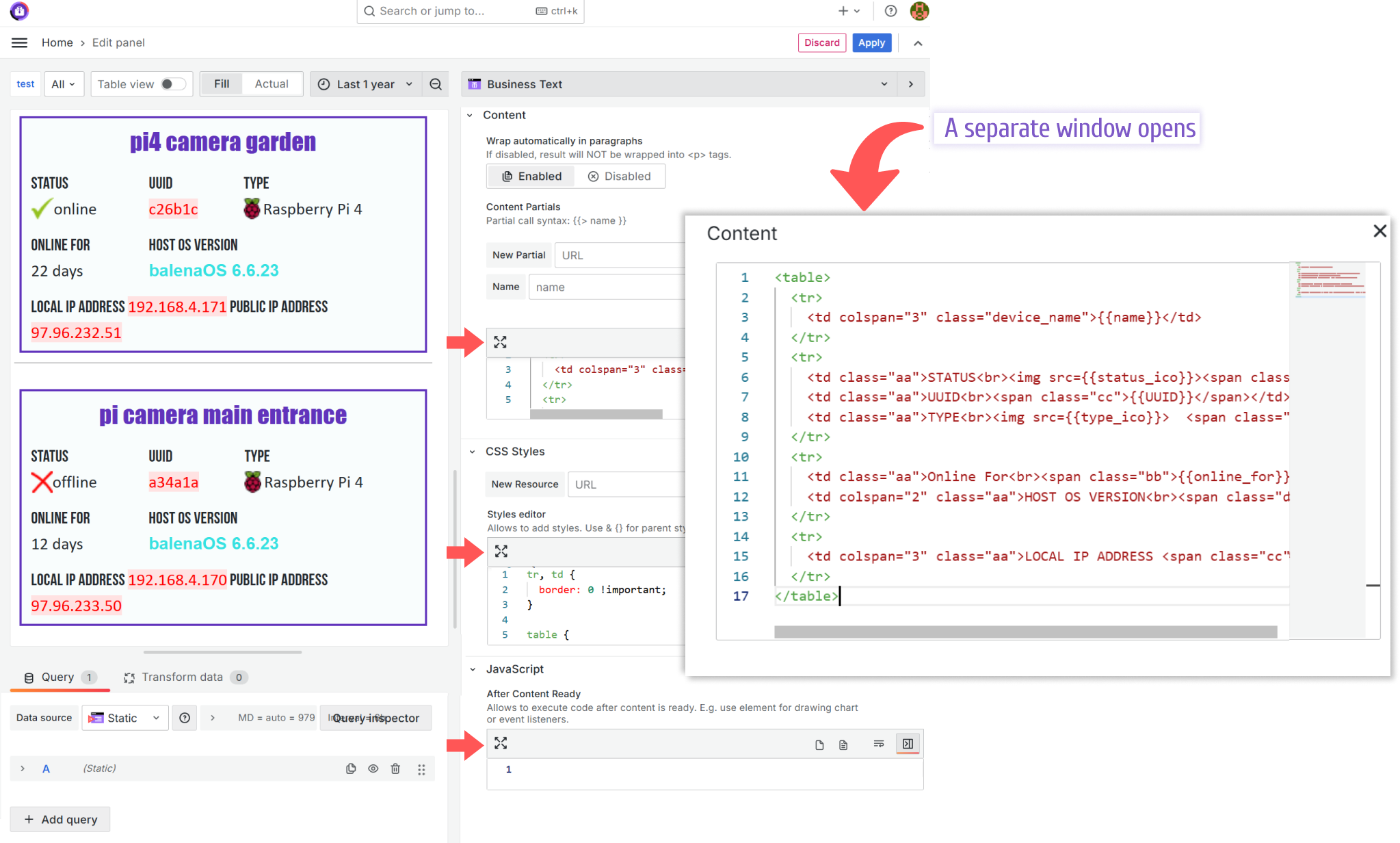Collapse the CSS Styles section
The width and height of the screenshot is (1400, 843).
coord(471,451)
